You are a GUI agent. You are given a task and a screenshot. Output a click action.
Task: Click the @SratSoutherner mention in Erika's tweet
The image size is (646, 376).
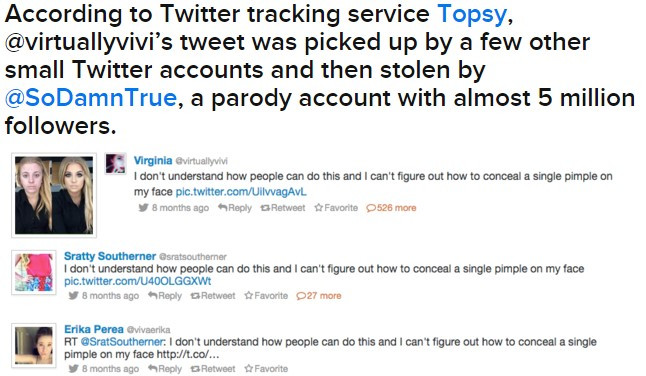pyautogui.click(x=122, y=342)
